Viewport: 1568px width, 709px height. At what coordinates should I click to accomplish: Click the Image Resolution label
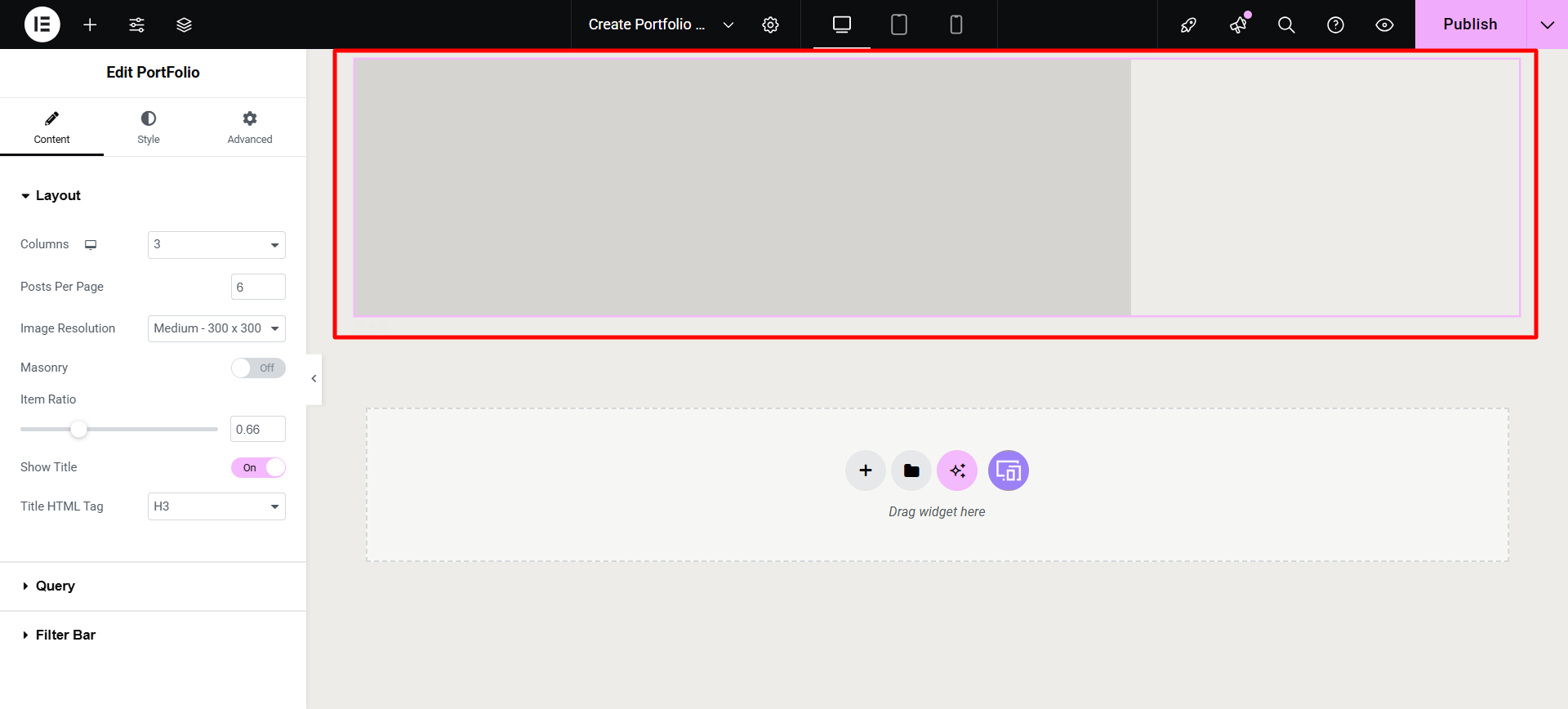(68, 328)
